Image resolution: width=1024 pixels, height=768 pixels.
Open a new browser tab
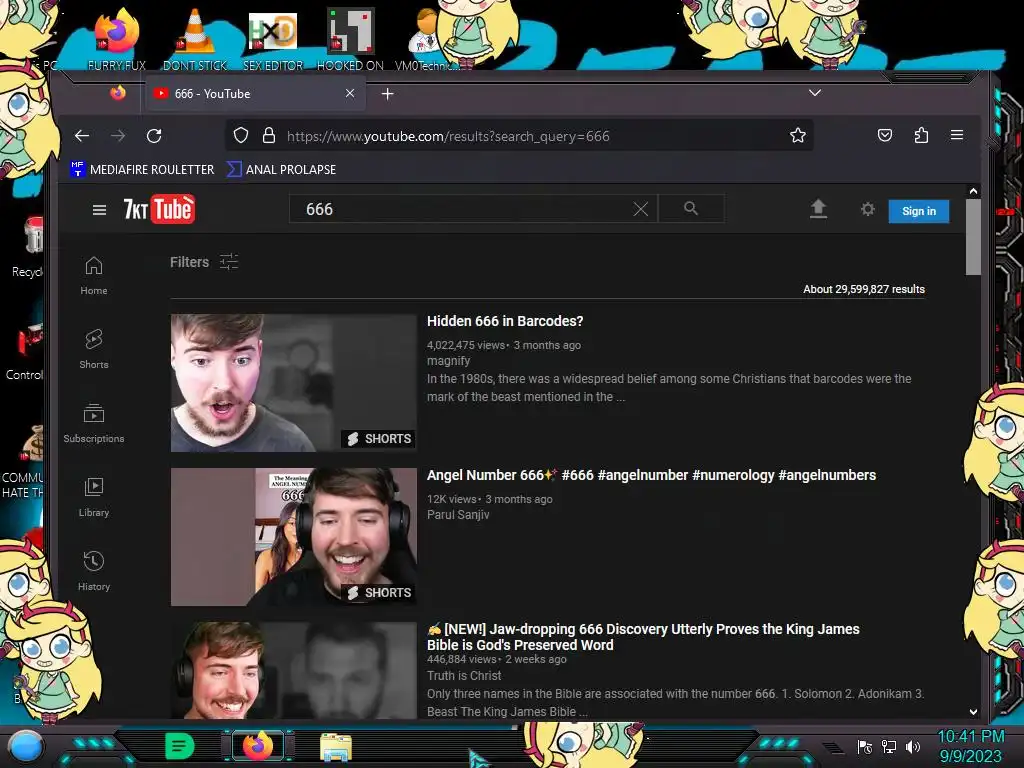387,94
